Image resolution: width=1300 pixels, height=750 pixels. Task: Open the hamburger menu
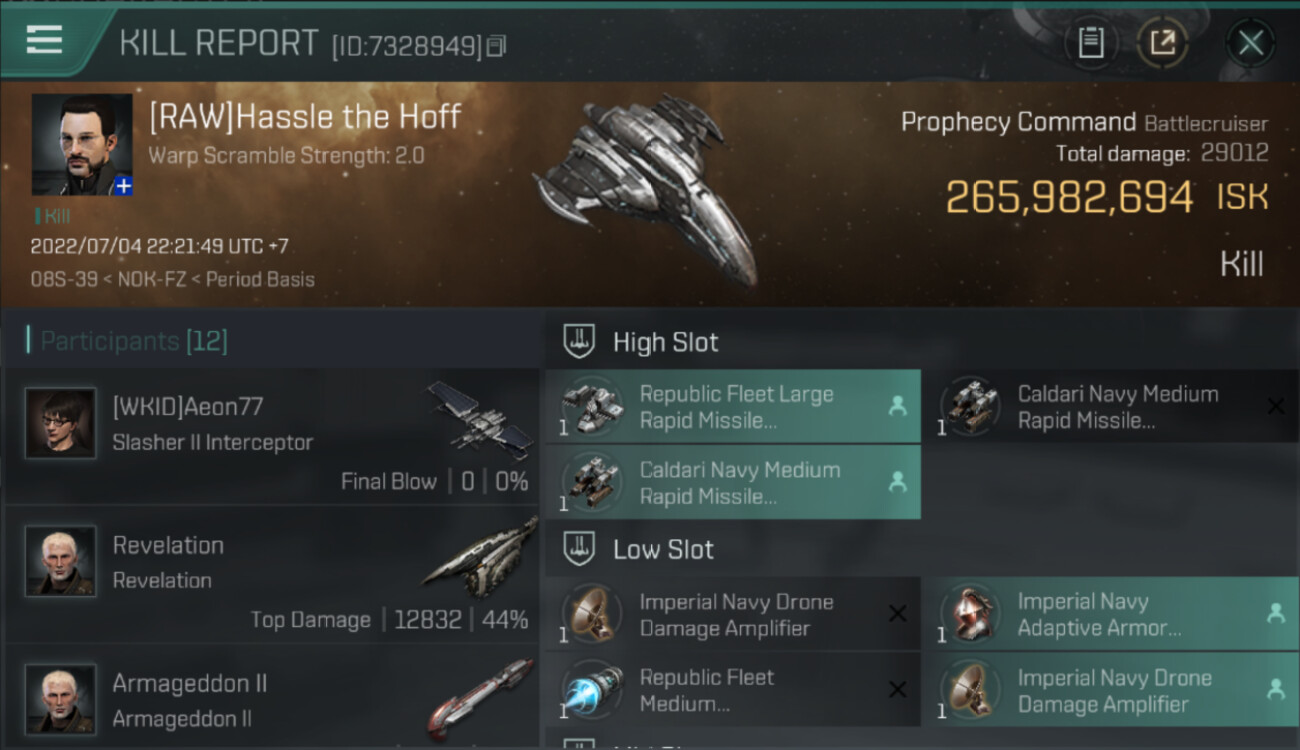(45, 40)
